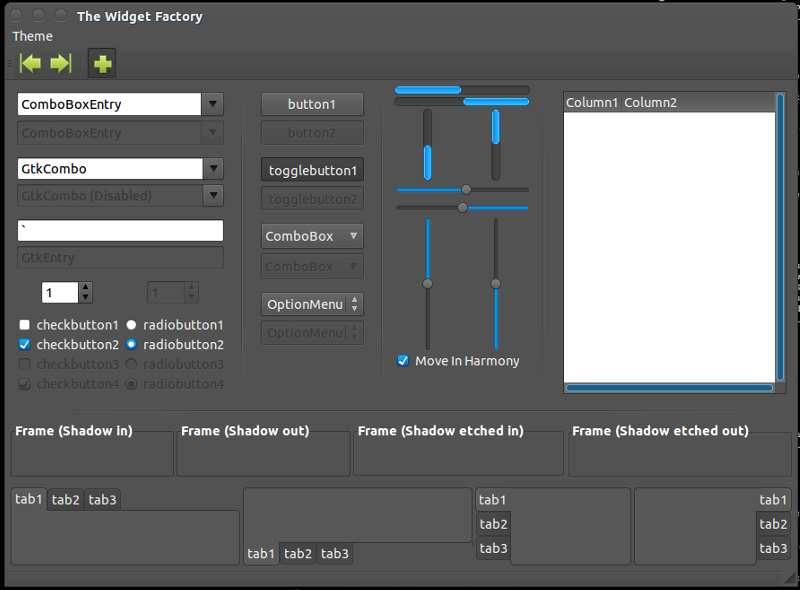Click the Frame (Shadow etched out) label

pos(661,431)
